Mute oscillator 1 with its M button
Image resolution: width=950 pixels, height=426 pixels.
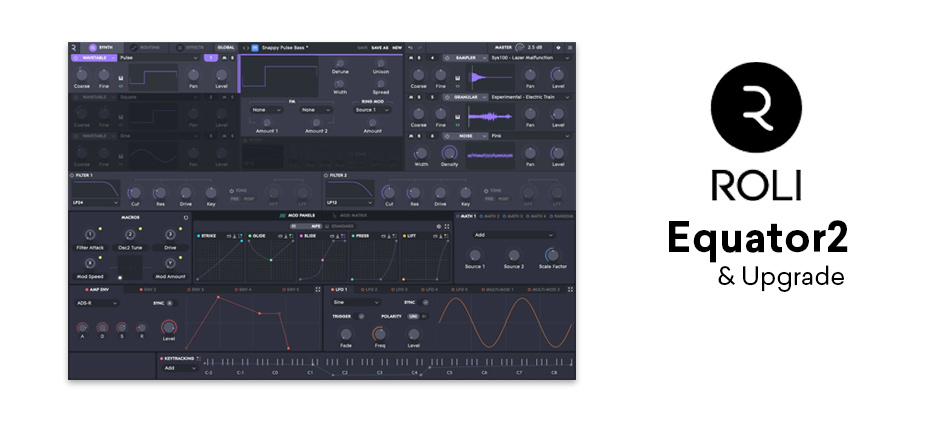coord(224,58)
